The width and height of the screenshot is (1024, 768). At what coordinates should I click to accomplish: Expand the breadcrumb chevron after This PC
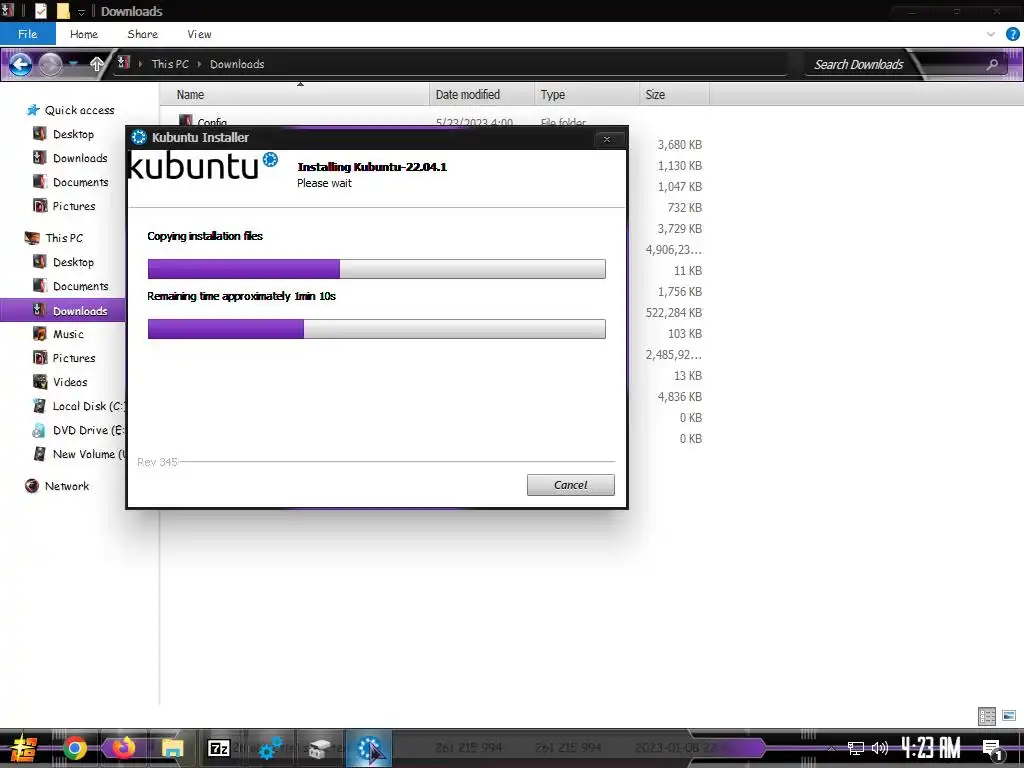pyautogui.click(x=199, y=64)
